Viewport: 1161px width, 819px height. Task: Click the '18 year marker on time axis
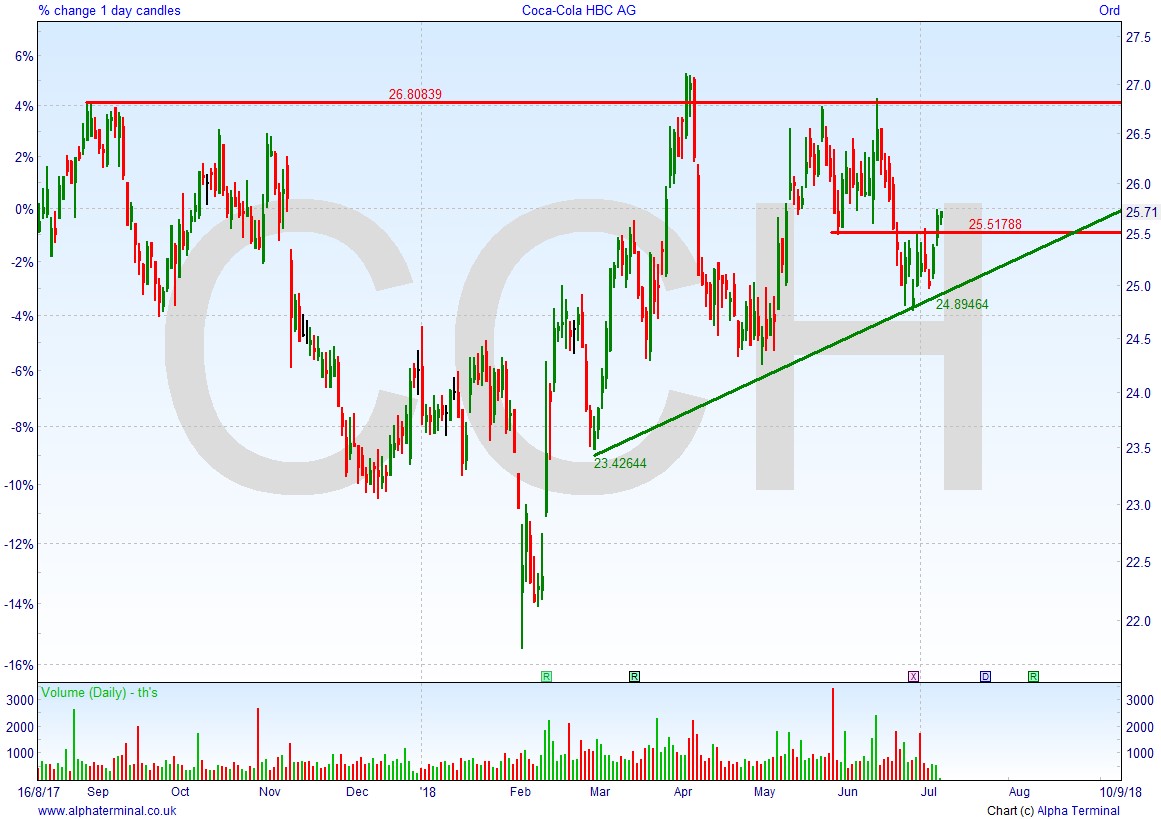(x=427, y=791)
